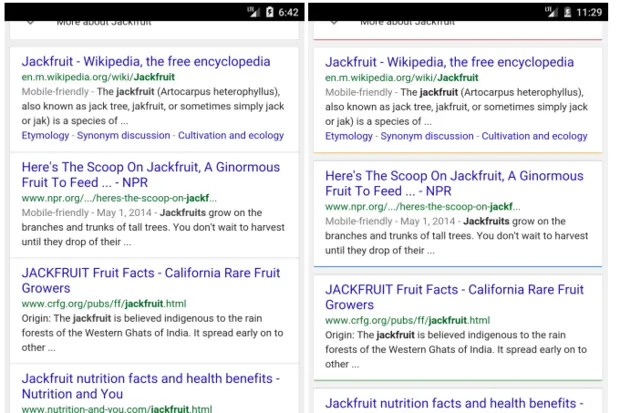Screen dimensions: 620x413
Task: Tap the 'May 1, 2014' date on the left screen
Action: point(124,213)
